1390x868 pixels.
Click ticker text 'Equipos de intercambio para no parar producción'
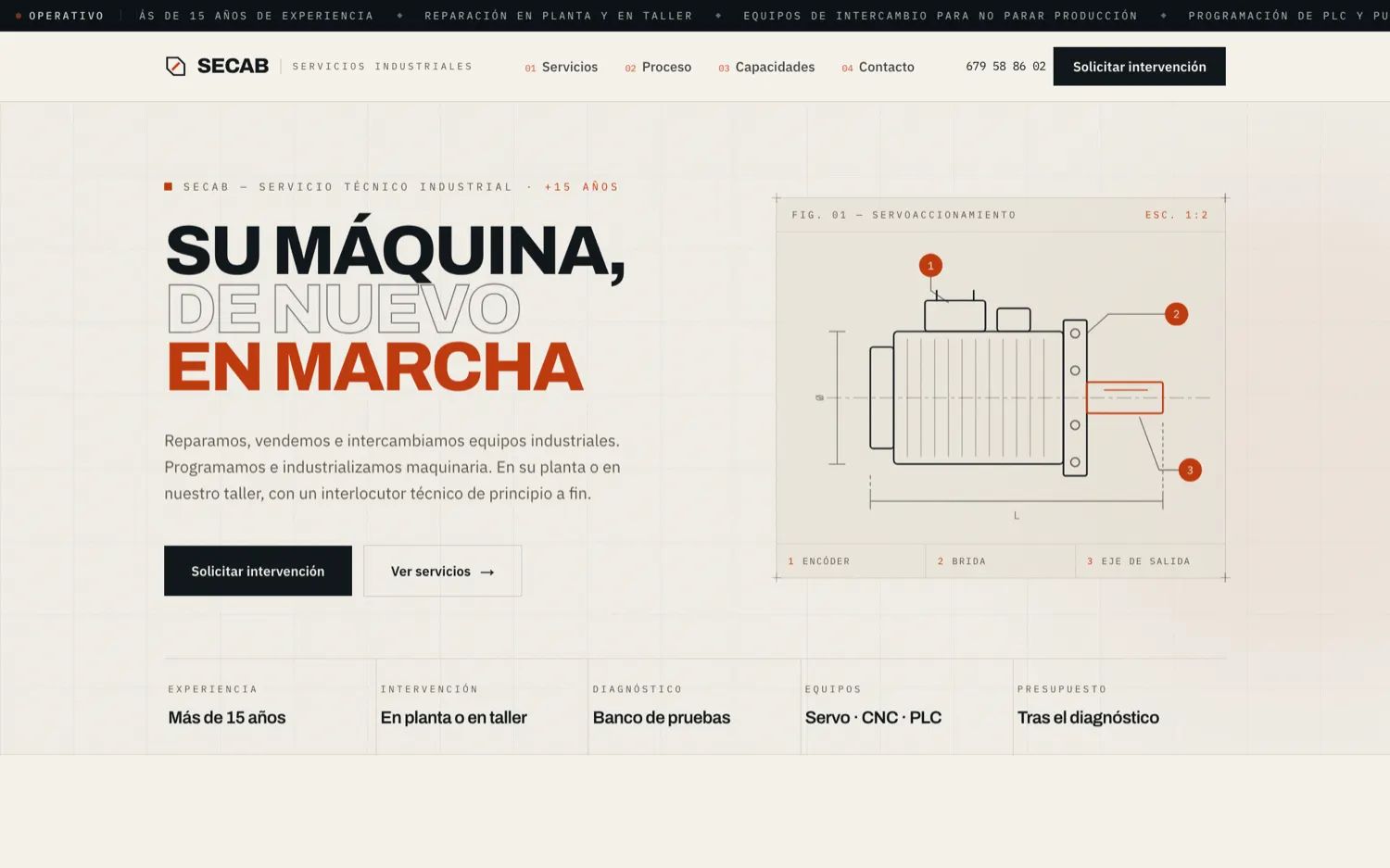tap(941, 16)
